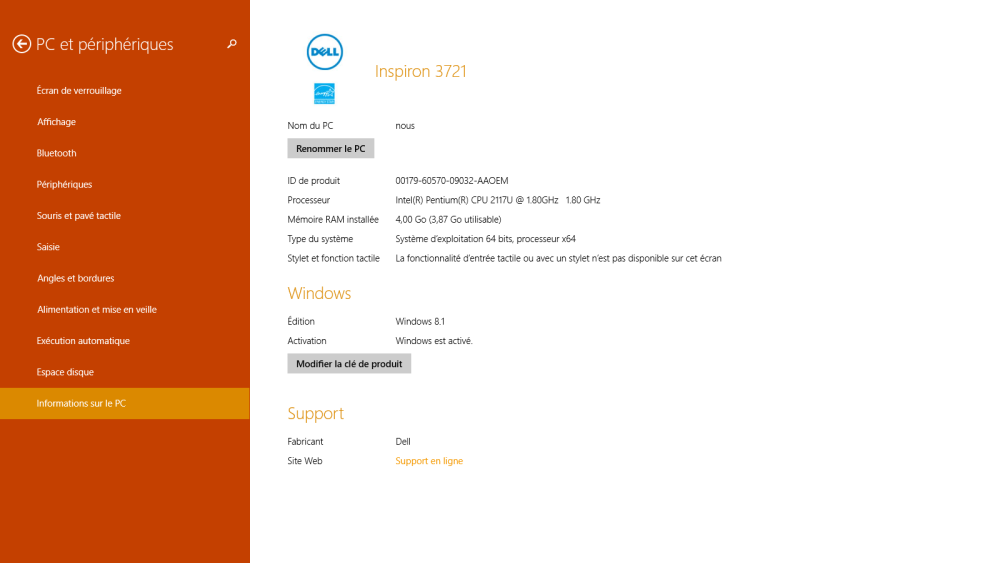The height and width of the screenshot is (563, 1000).
Task: Click the Fabricant value 'Dell'
Action: click(x=403, y=441)
